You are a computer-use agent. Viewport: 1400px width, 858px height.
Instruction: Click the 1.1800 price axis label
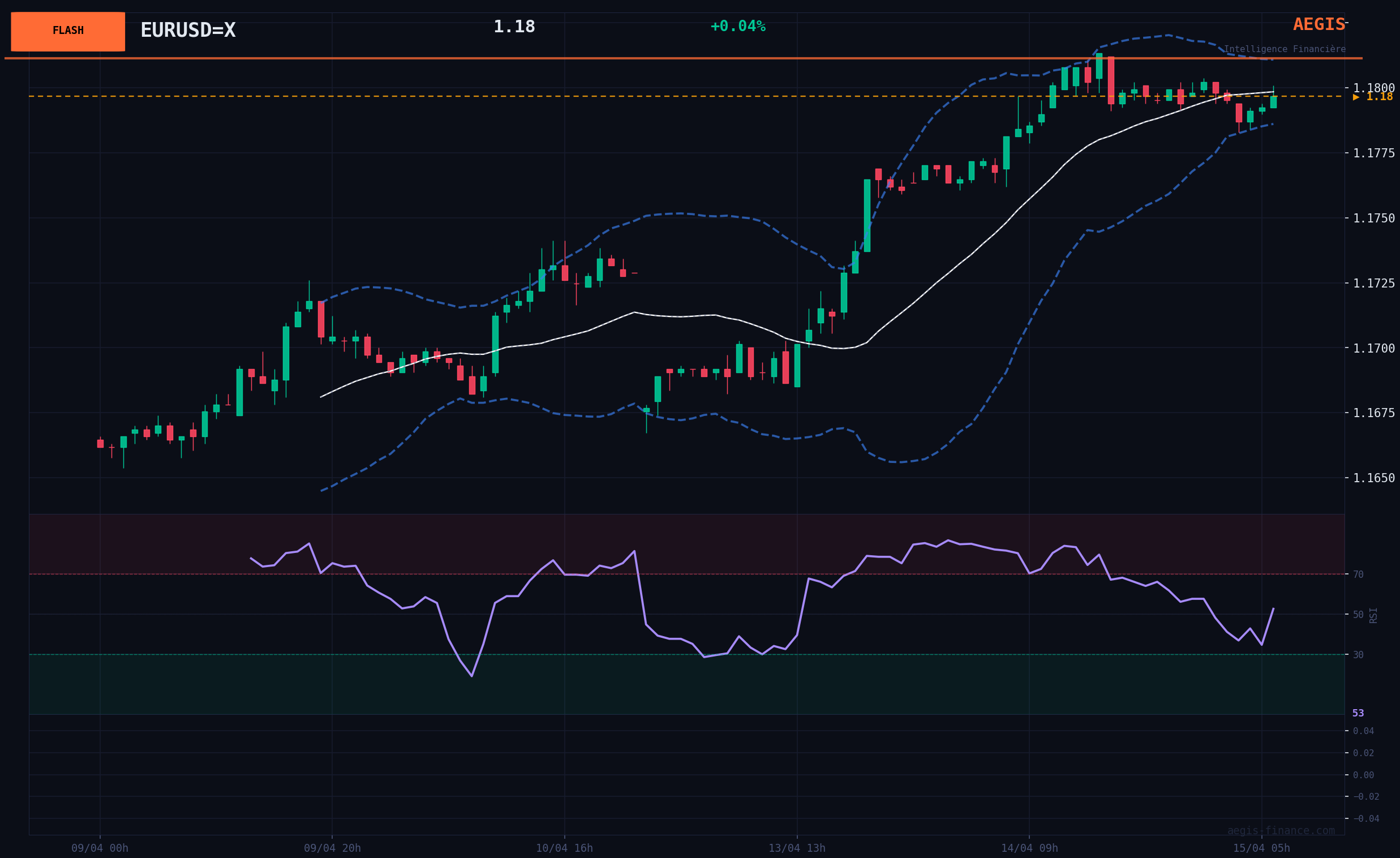coord(1373,88)
